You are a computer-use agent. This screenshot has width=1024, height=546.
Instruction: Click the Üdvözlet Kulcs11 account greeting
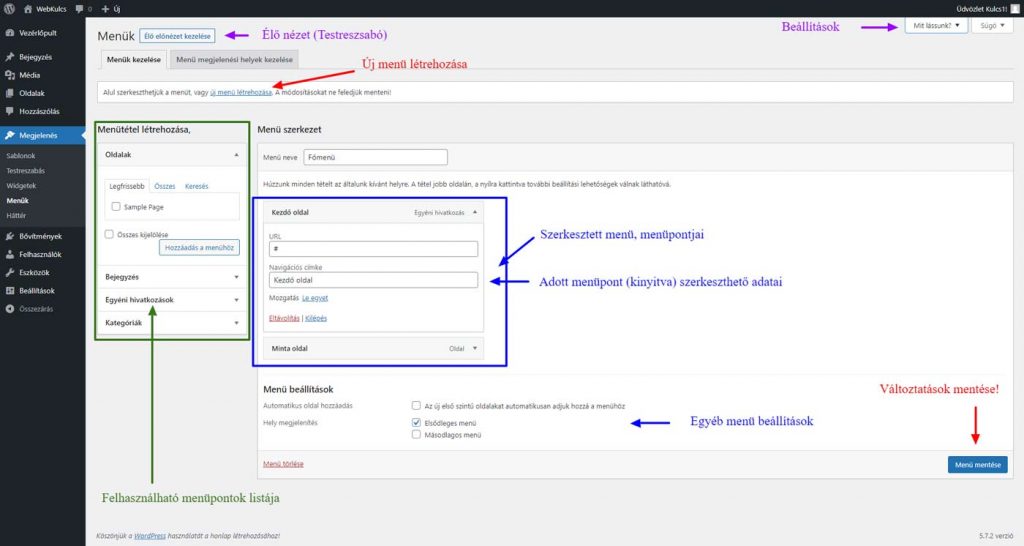pos(982,9)
